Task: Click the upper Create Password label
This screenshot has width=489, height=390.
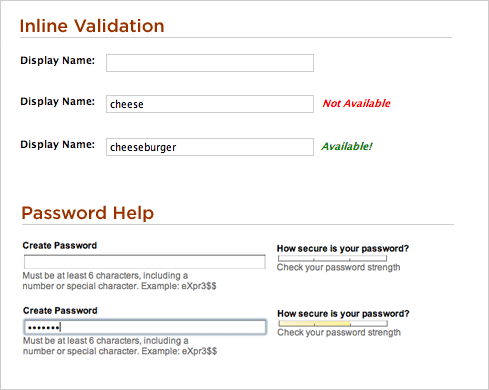Action: click(x=60, y=246)
